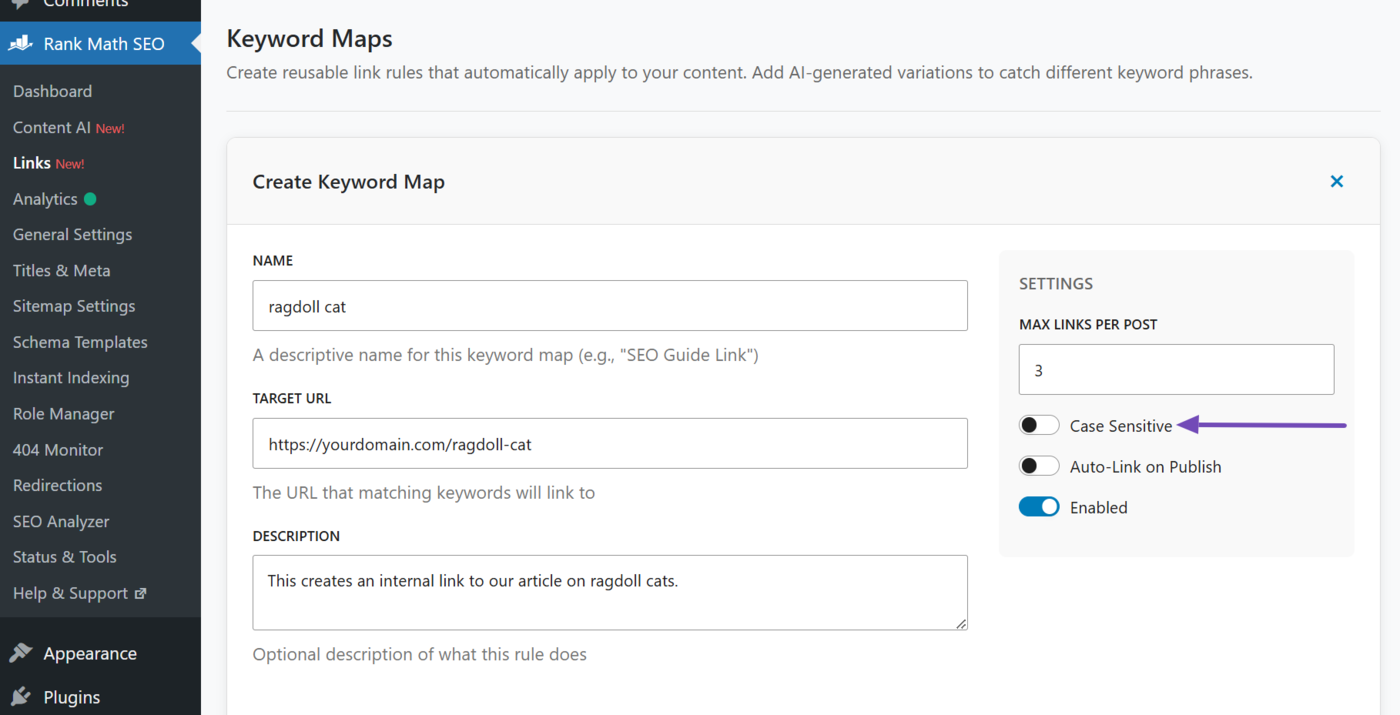This screenshot has width=1400, height=715.
Task: Click the Rank Math SEO sidebar icon
Action: click(x=20, y=43)
